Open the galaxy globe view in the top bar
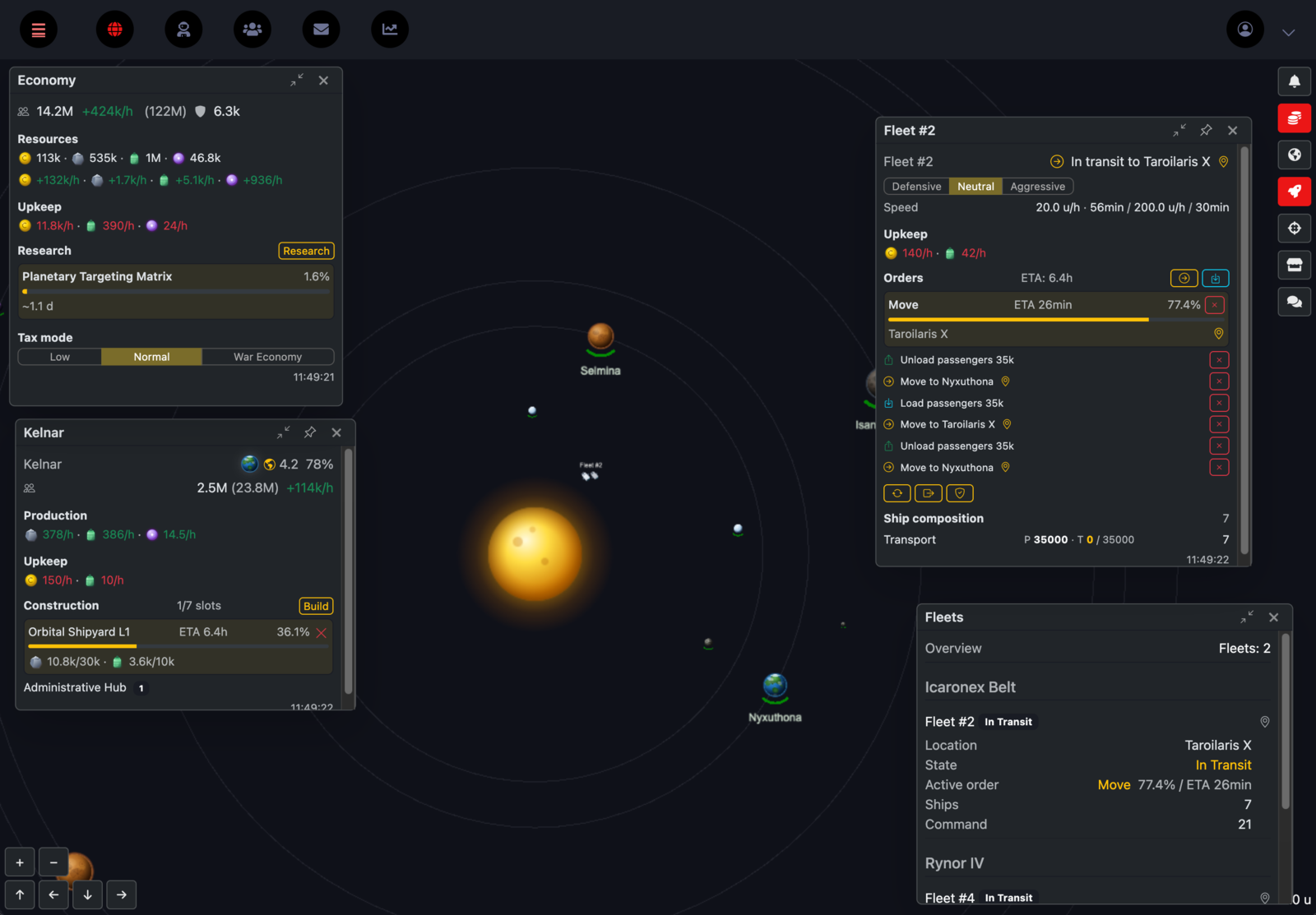The image size is (1316, 915). (x=115, y=30)
